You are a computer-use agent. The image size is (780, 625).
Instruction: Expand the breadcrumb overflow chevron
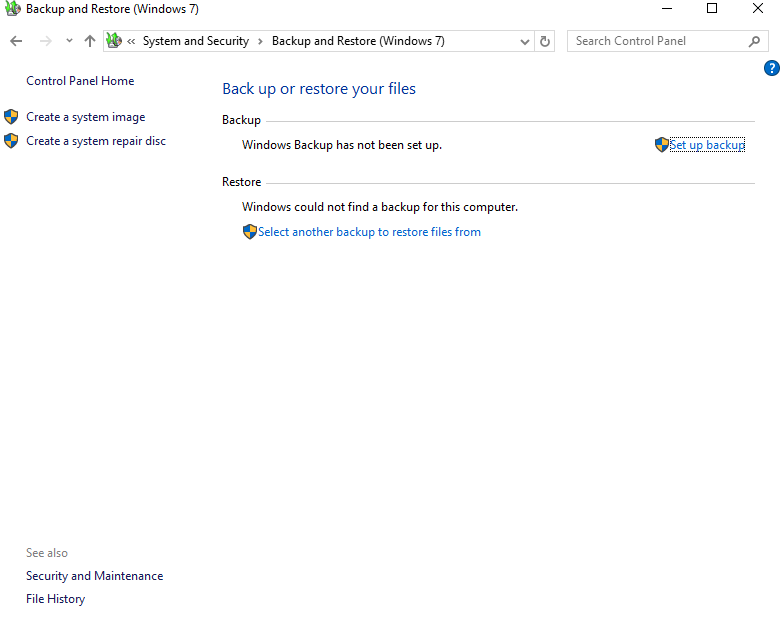pyautogui.click(x=131, y=41)
